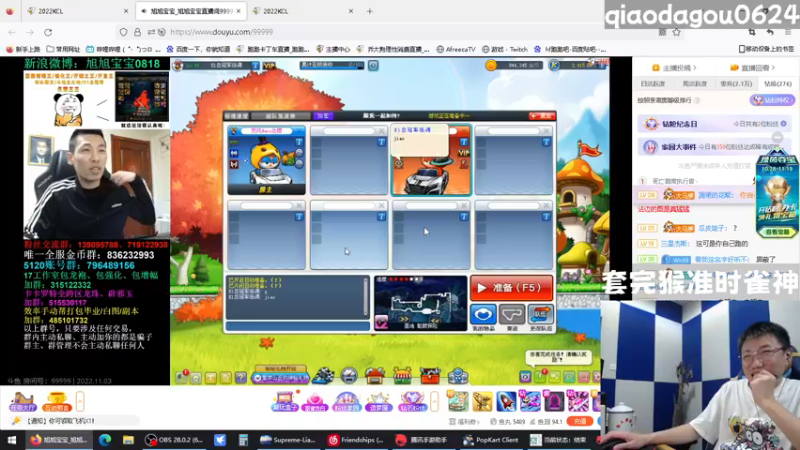800x450 pixels.
Task: Click the change team icon button
Action: point(540,314)
